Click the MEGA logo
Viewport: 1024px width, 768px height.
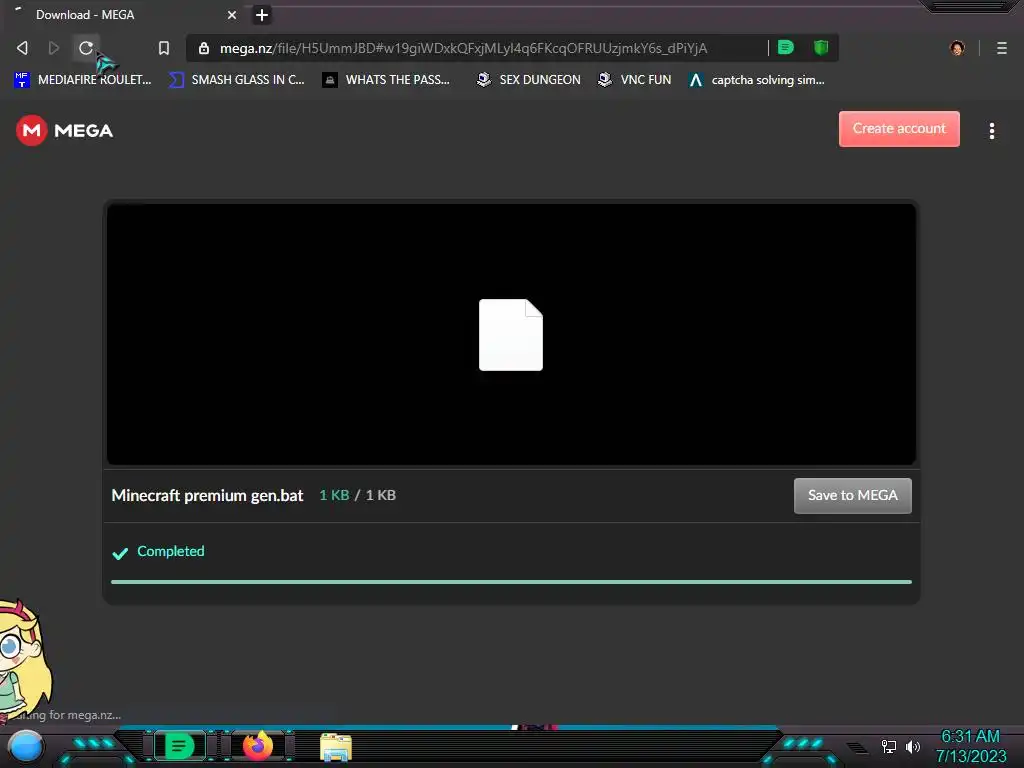(x=65, y=131)
